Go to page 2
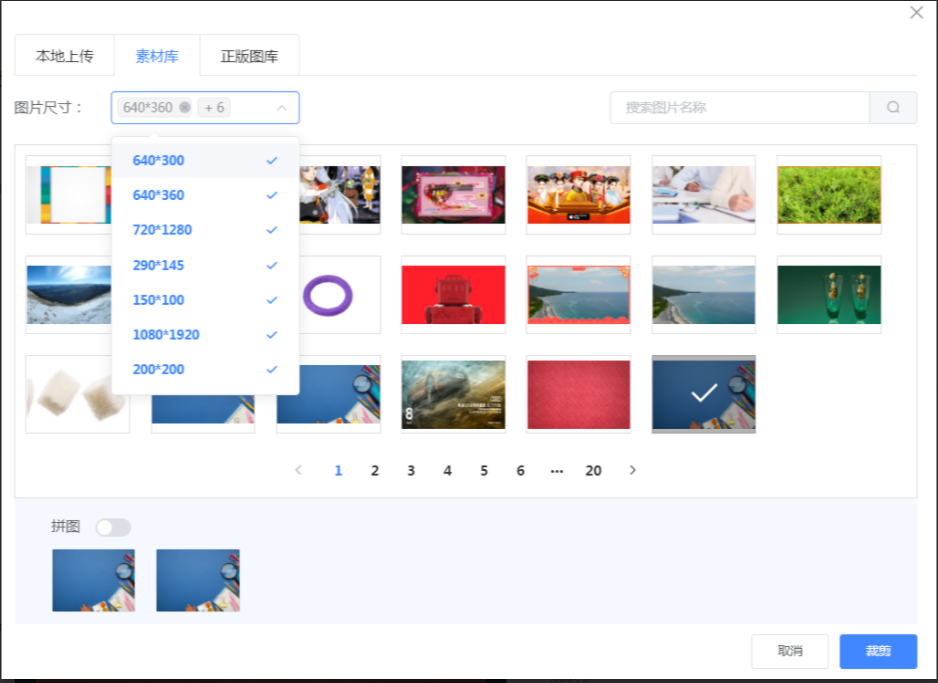938x683 pixels. 374,471
